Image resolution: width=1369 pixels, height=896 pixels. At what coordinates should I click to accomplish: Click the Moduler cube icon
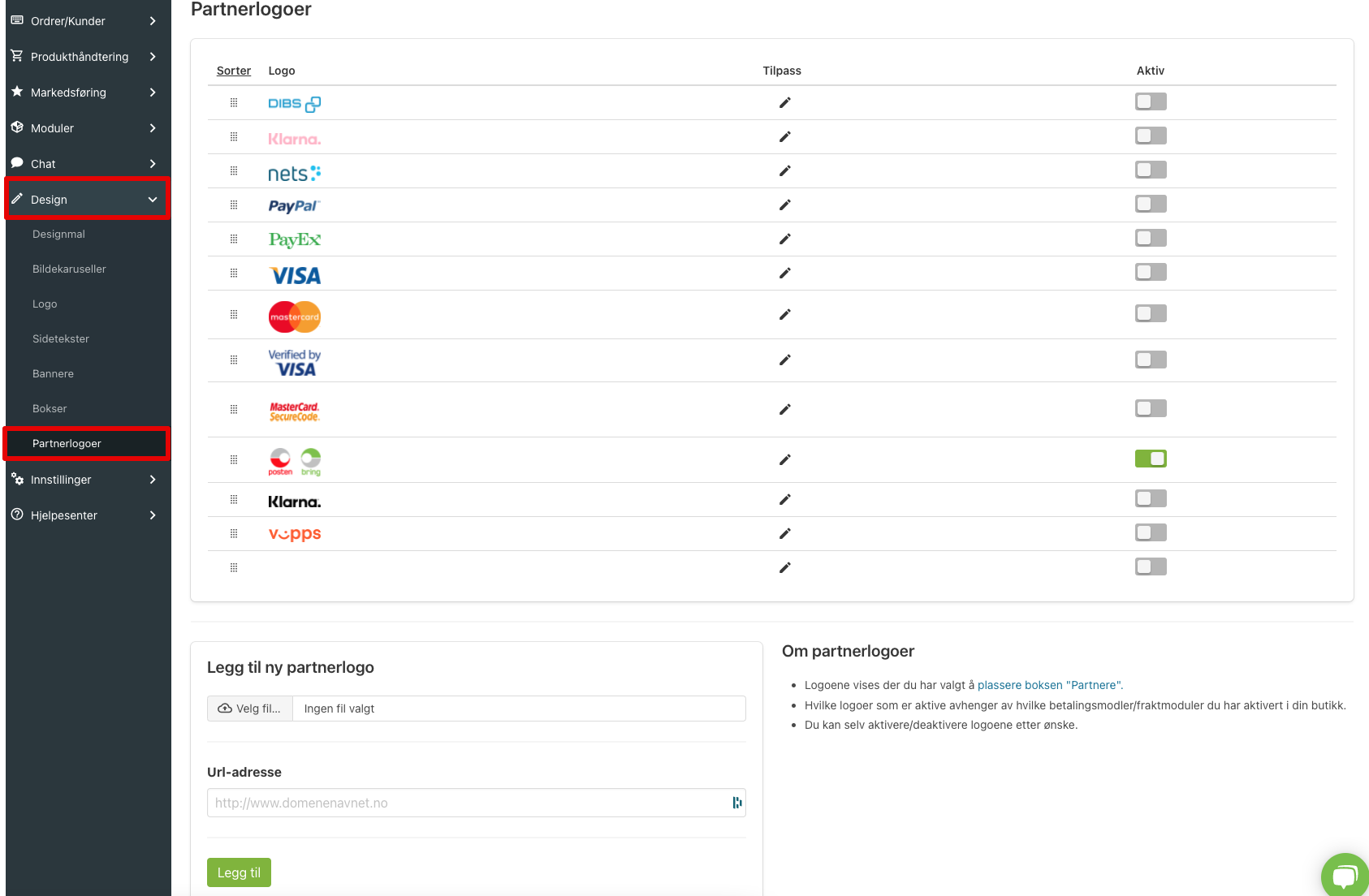click(17, 127)
